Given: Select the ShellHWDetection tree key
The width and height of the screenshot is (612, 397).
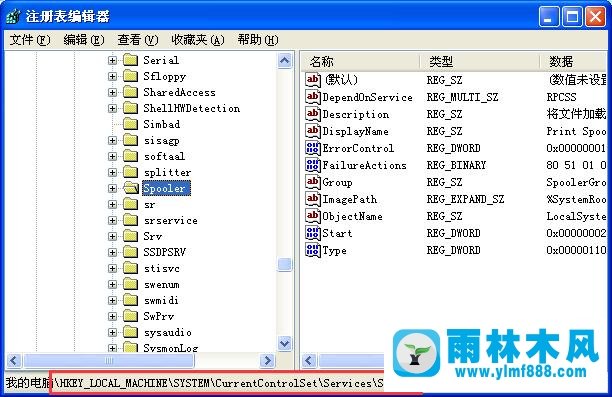Looking at the screenshot, I should [191, 108].
